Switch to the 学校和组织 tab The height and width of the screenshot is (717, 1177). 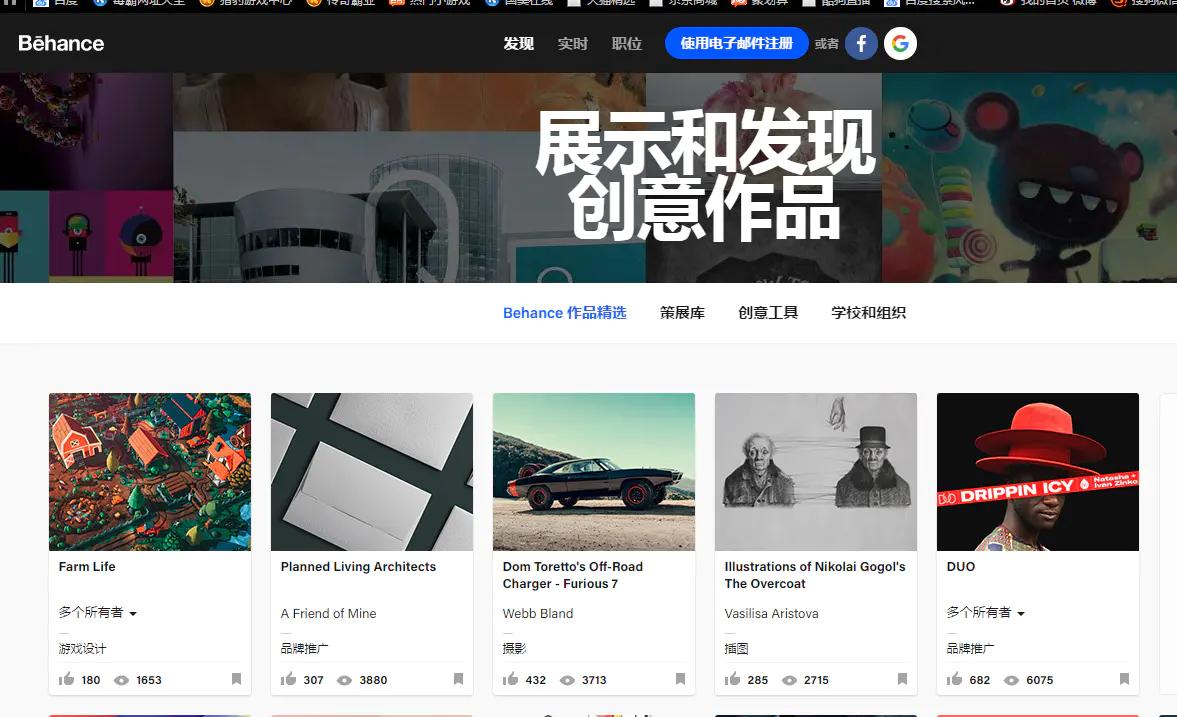[868, 313]
